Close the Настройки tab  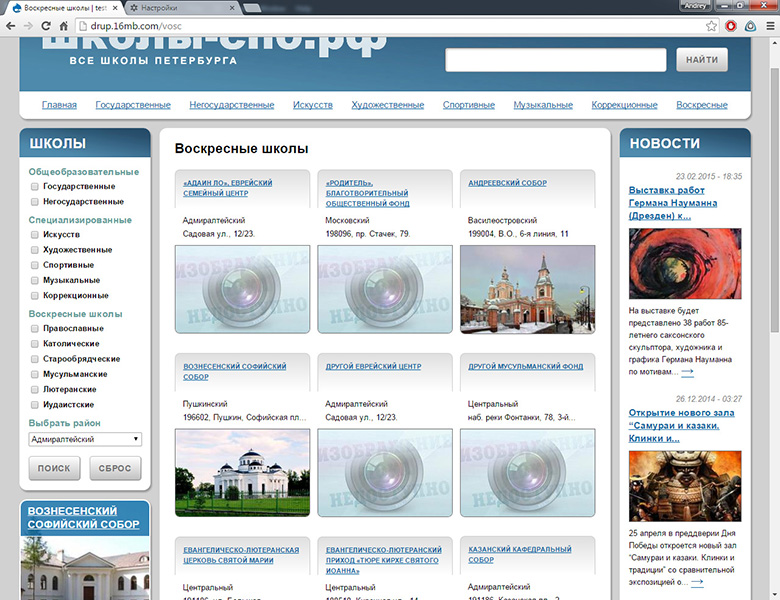(232, 8)
